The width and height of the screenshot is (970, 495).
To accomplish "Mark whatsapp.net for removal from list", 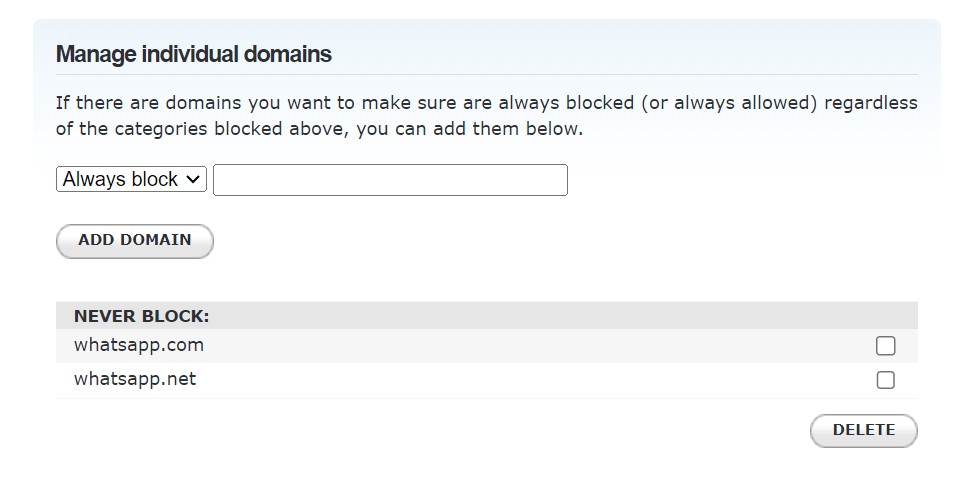I will [885, 380].
